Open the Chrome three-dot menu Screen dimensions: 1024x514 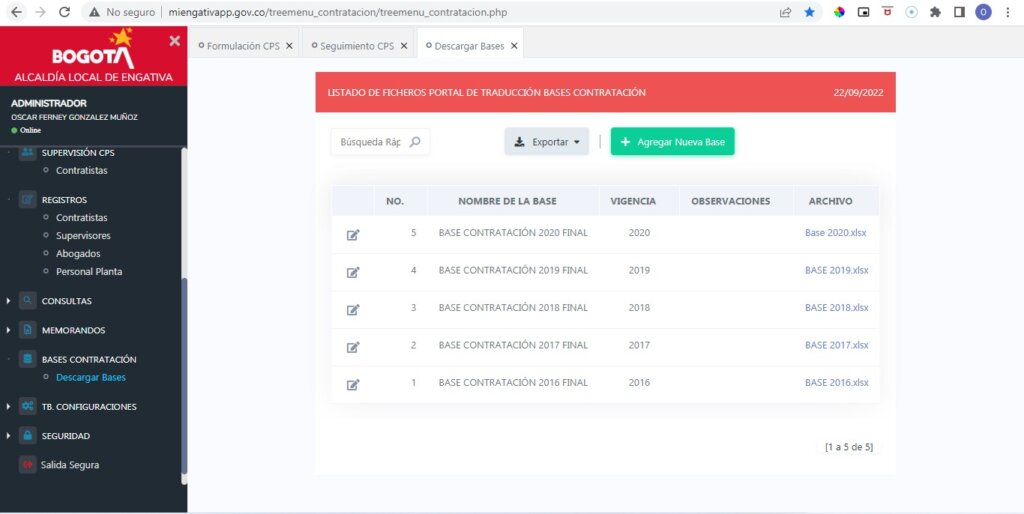point(1008,12)
